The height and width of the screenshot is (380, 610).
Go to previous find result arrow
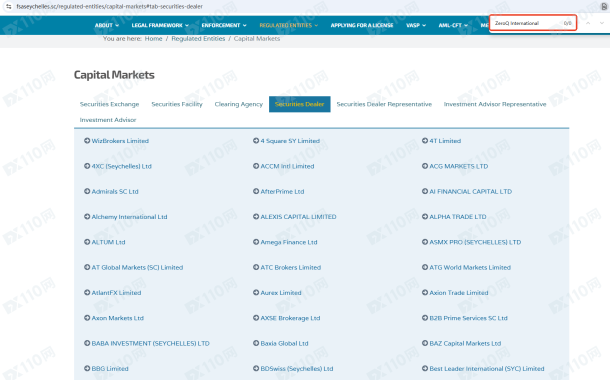(x=588, y=23)
